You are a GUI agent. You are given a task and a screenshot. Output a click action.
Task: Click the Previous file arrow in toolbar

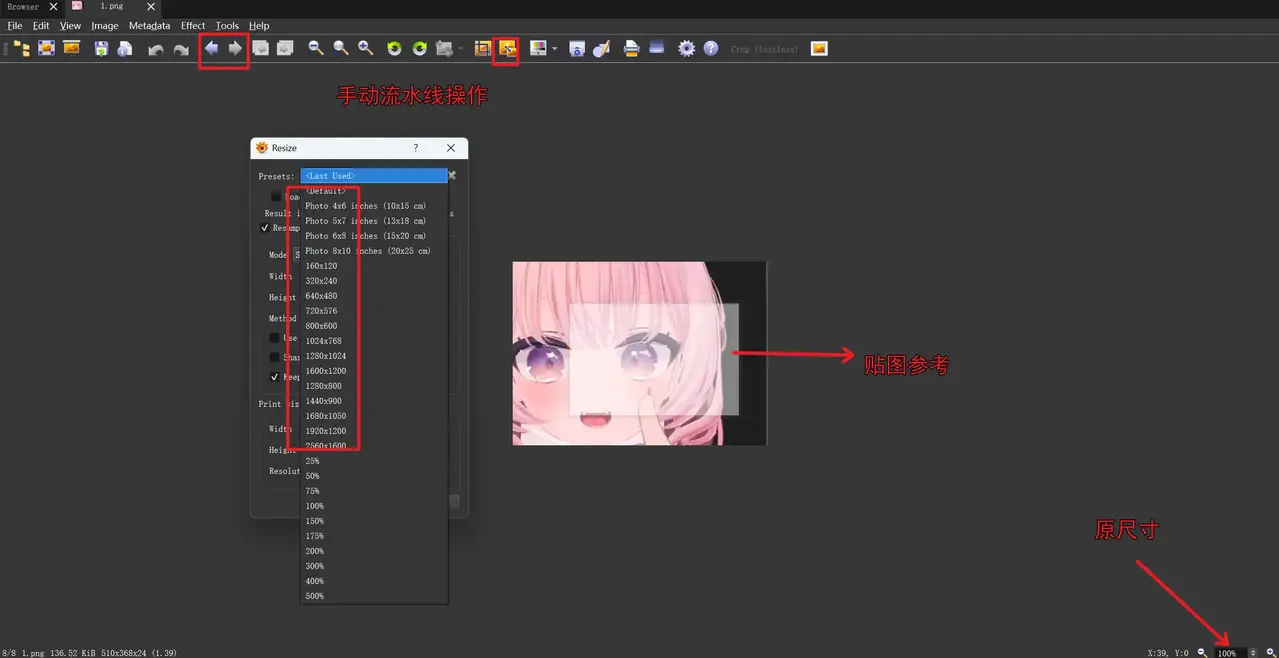point(212,48)
